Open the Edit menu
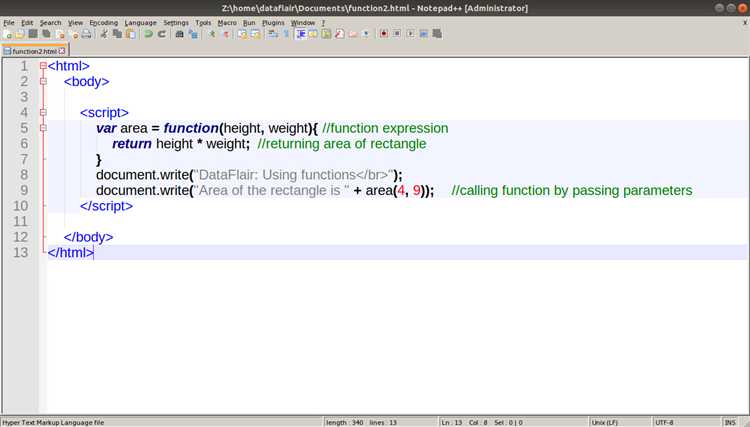This screenshot has height=427, width=750. point(27,22)
